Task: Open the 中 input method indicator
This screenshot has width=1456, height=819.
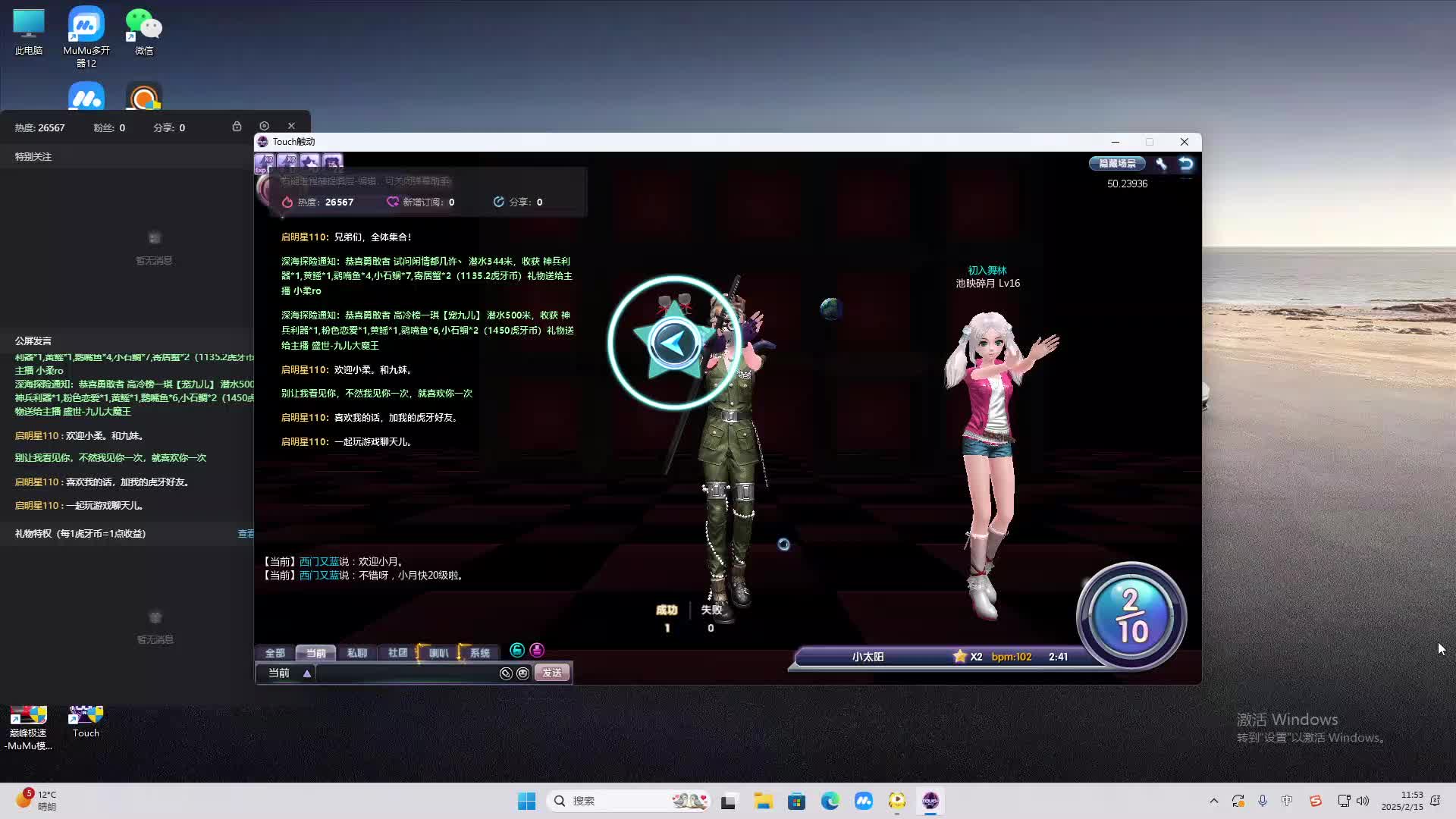Action: coord(1287,801)
